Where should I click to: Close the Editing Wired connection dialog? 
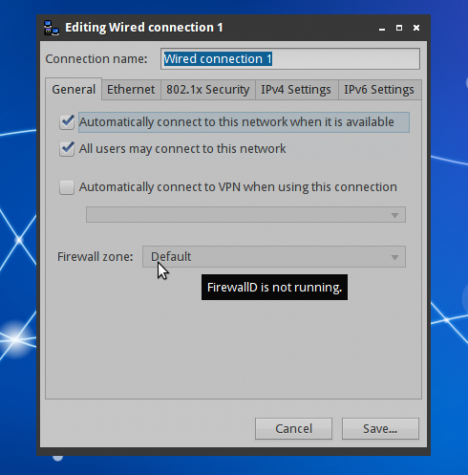pyautogui.click(x=416, y=28)
